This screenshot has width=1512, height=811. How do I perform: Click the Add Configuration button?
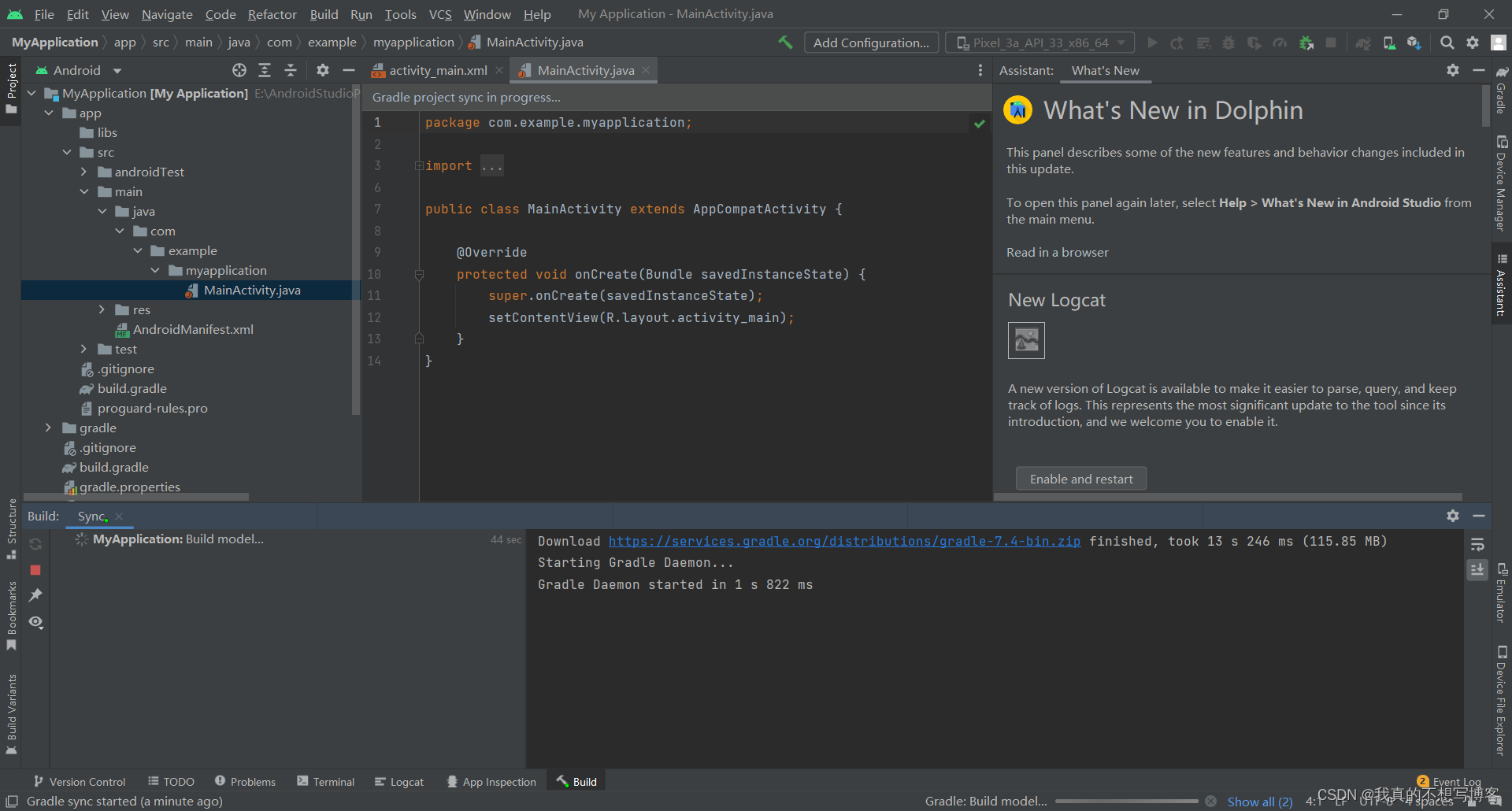pos(871,43)
